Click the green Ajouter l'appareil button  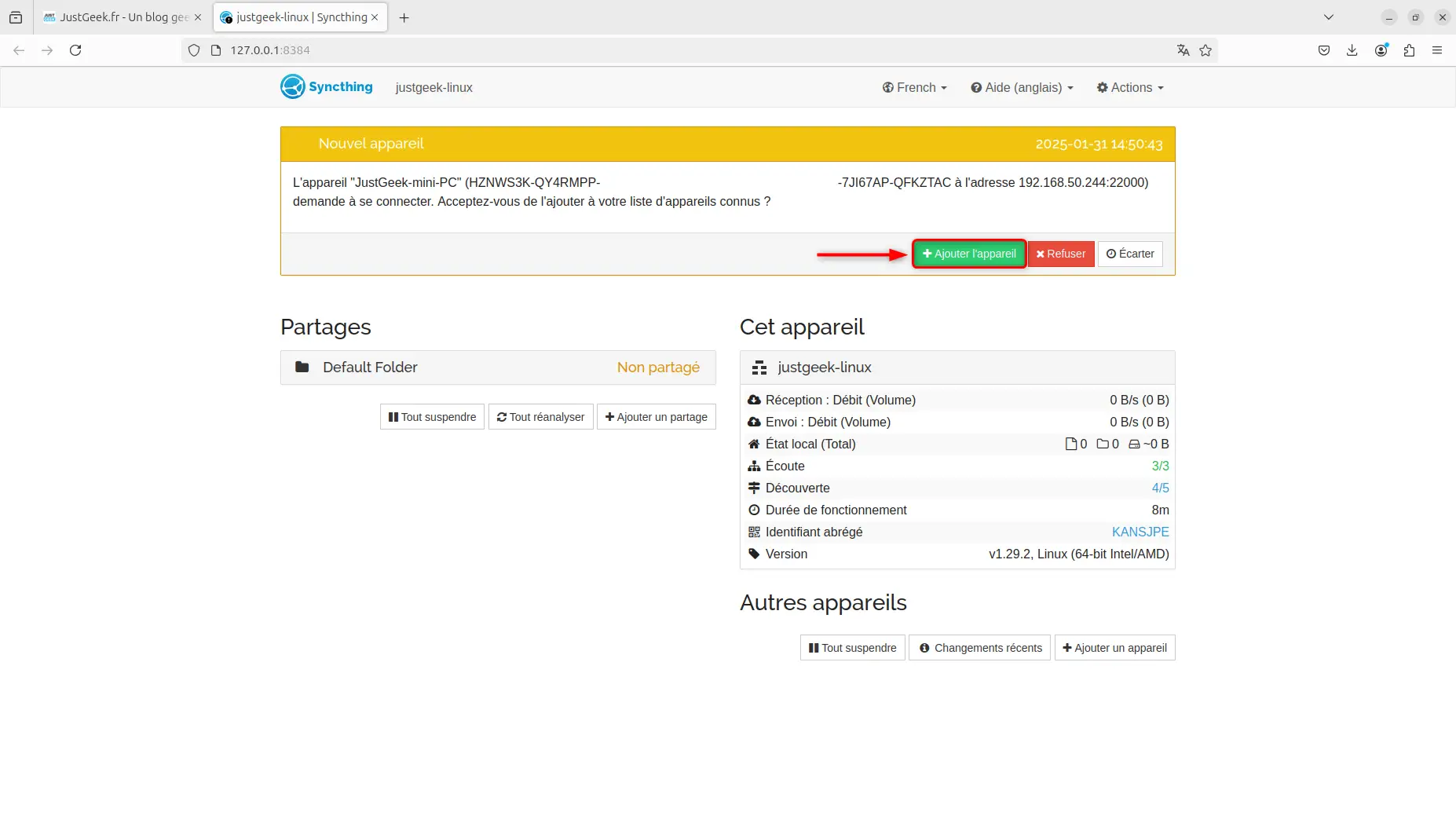(969, 254)
